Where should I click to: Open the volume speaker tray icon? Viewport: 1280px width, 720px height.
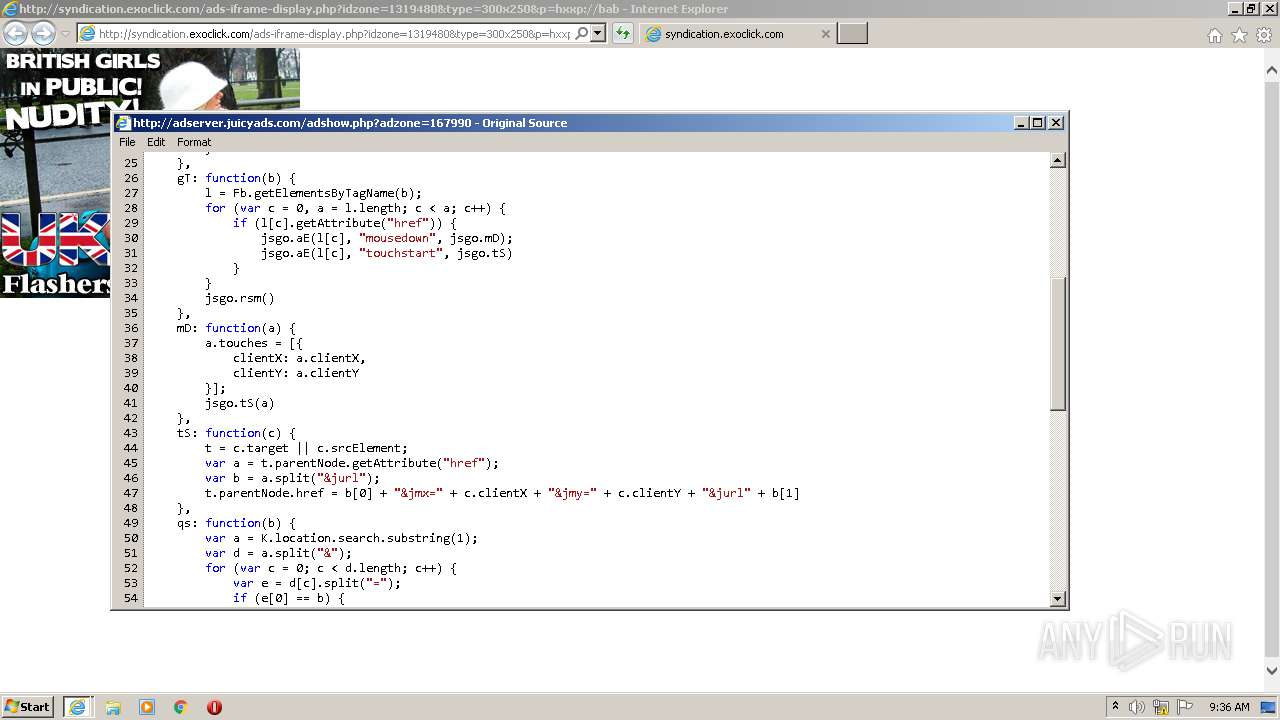coord(1137,707)
